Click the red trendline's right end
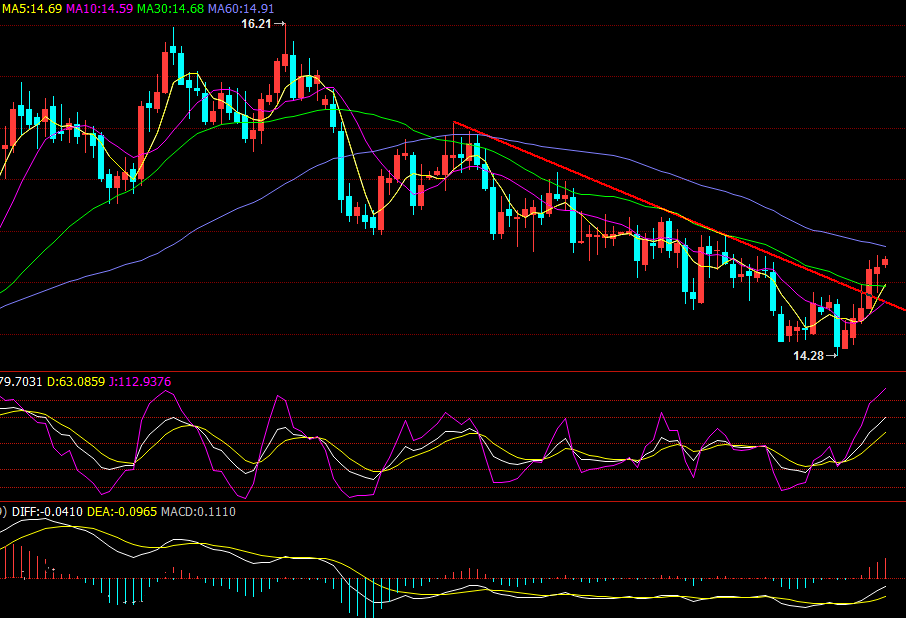 [x=902, y=309]
